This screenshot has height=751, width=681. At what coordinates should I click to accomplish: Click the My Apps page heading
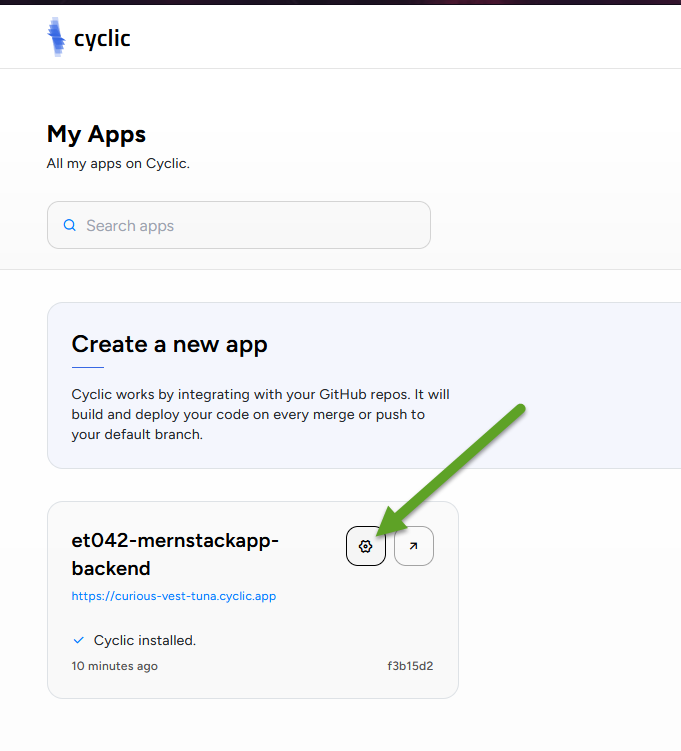tap(96, 134)
